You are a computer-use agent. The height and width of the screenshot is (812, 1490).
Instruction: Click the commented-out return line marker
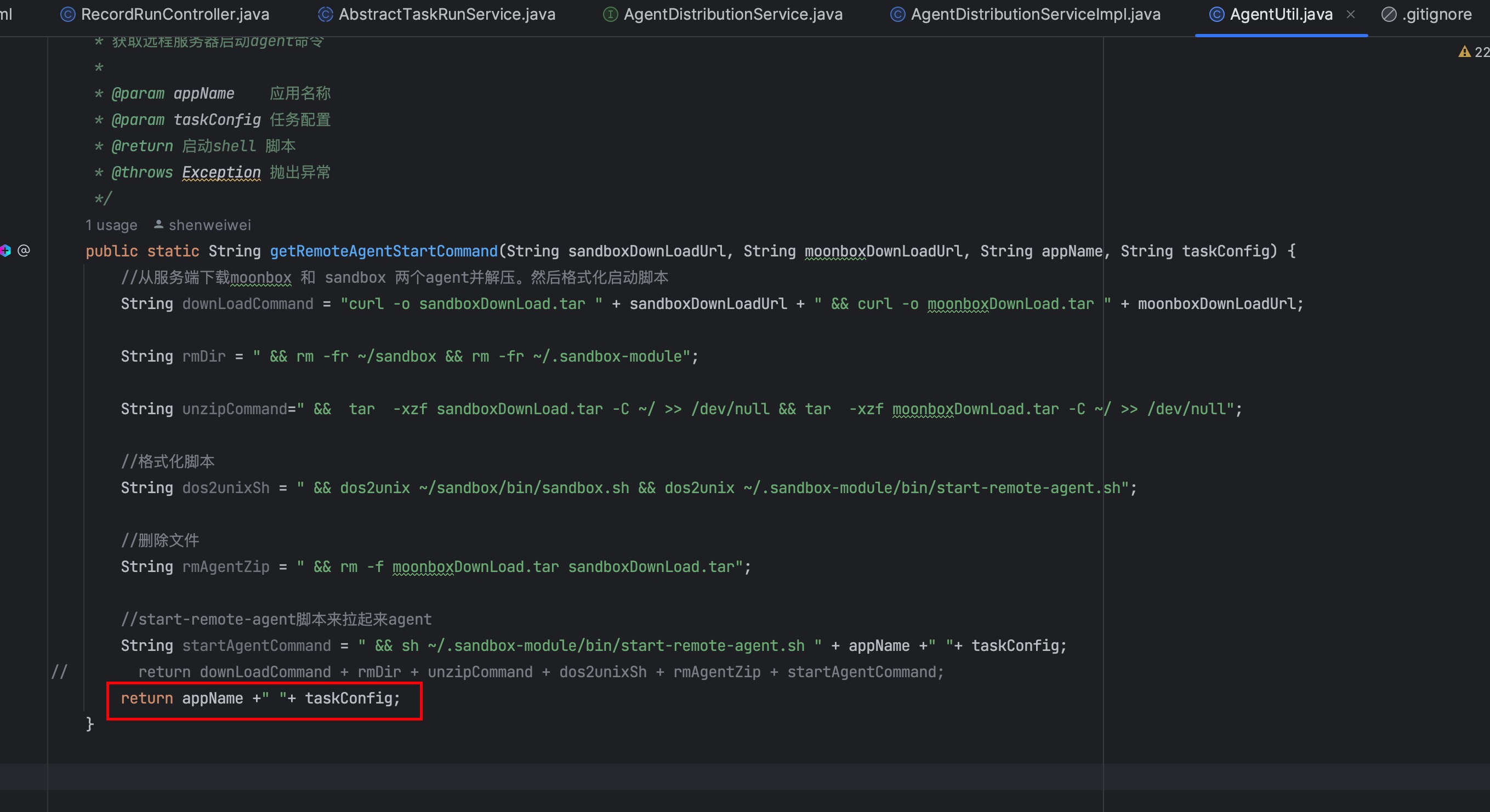coord(59,672)
